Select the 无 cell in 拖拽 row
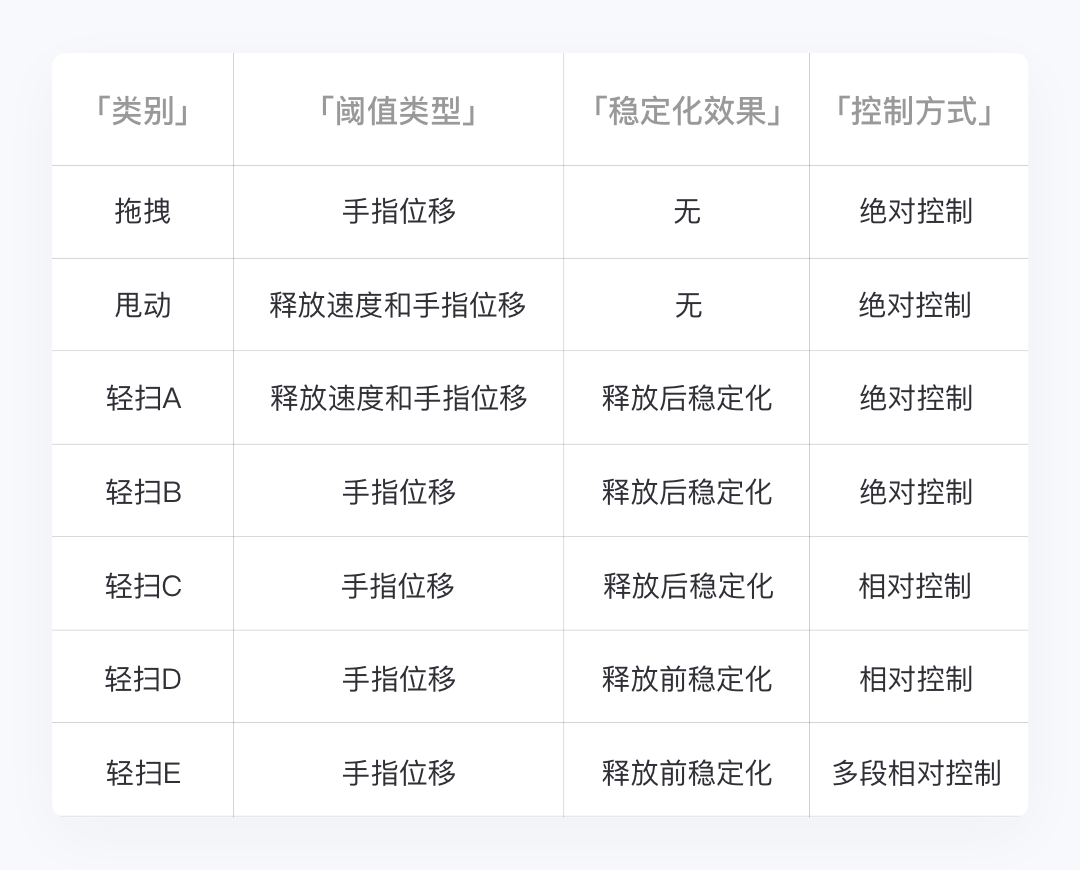 point(687,212)
